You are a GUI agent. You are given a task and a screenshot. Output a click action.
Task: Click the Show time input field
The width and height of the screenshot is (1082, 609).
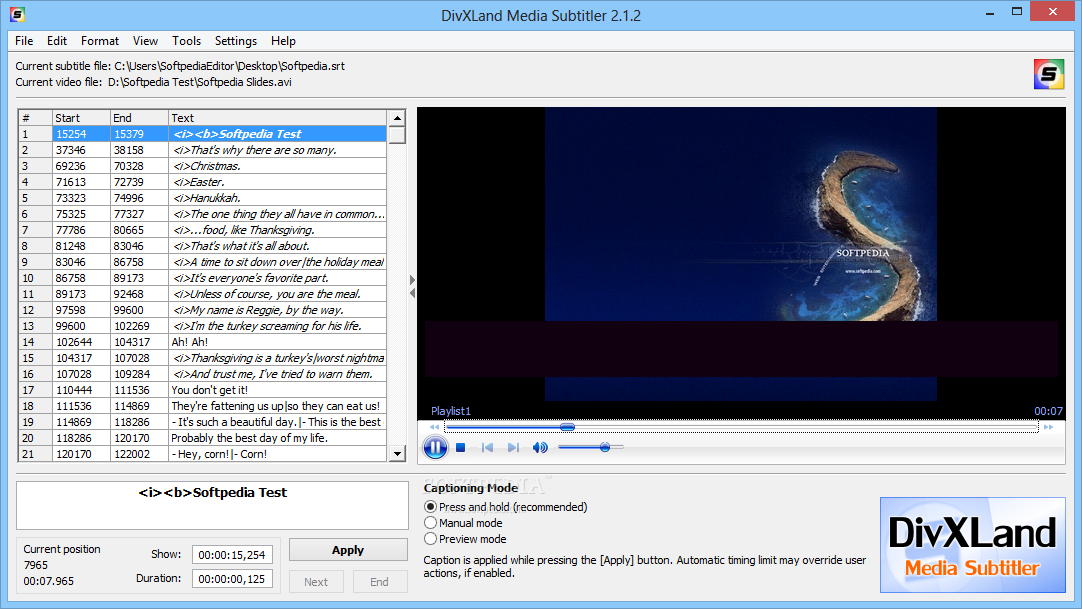coord(232,555)
